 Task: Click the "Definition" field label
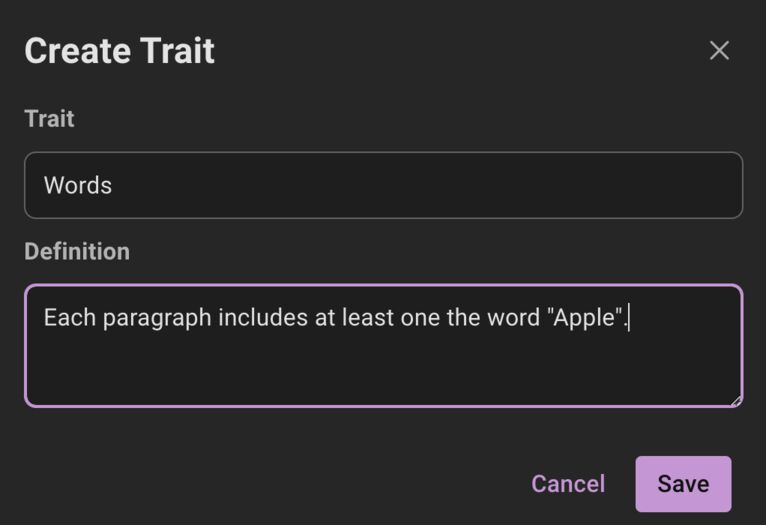[77, 252]
